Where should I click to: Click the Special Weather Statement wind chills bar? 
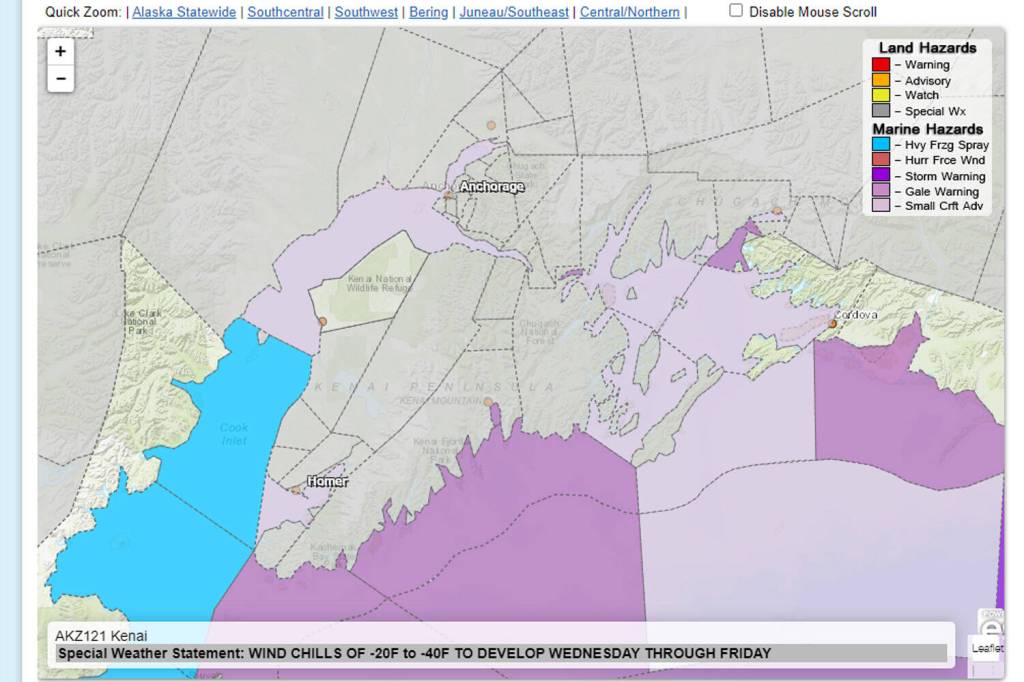[500, 653]
